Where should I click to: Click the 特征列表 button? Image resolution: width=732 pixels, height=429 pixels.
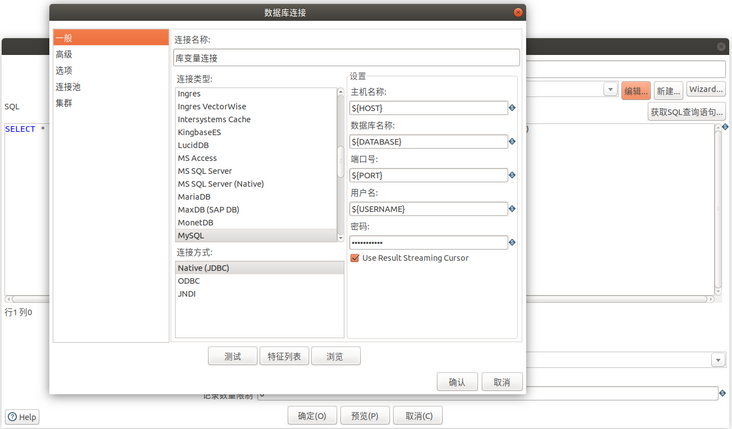(285, 357)
